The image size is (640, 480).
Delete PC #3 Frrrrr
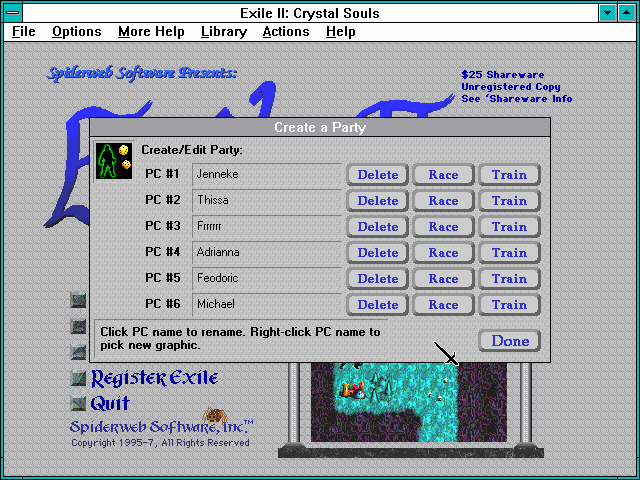click(x=378, y=227)
